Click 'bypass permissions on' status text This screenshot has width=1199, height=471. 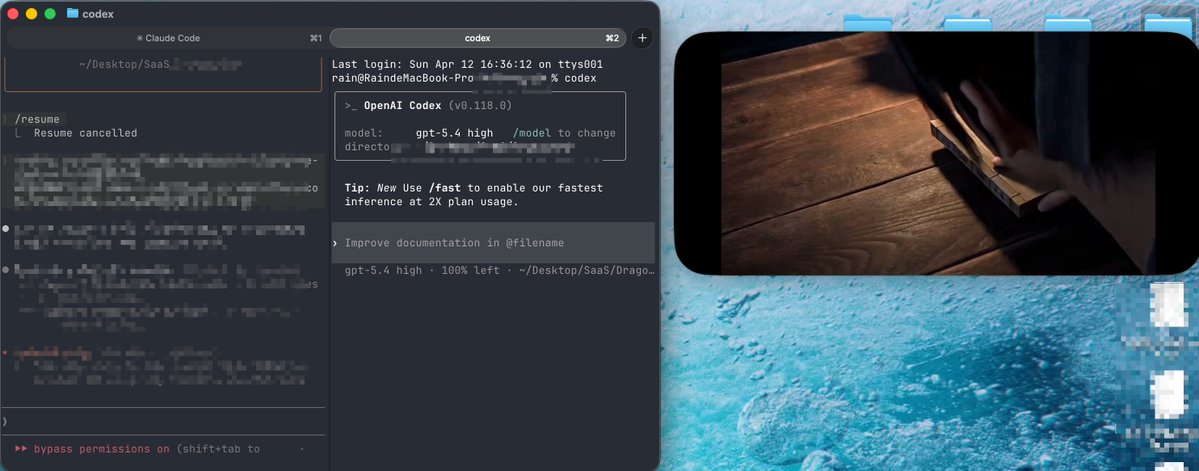pyautogui.click(x=102, y=449)
